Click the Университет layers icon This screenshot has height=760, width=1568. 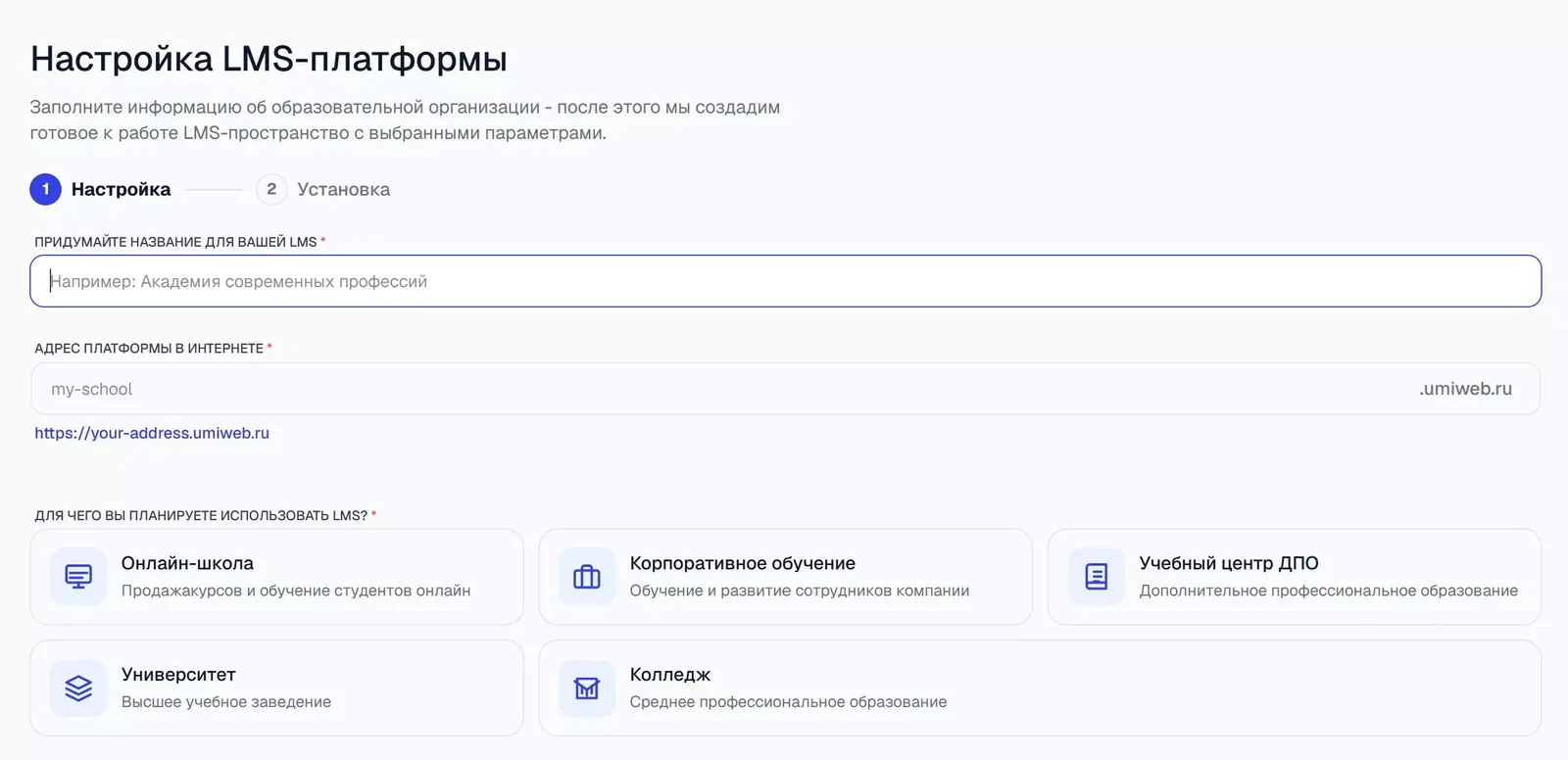click(78, 689)
